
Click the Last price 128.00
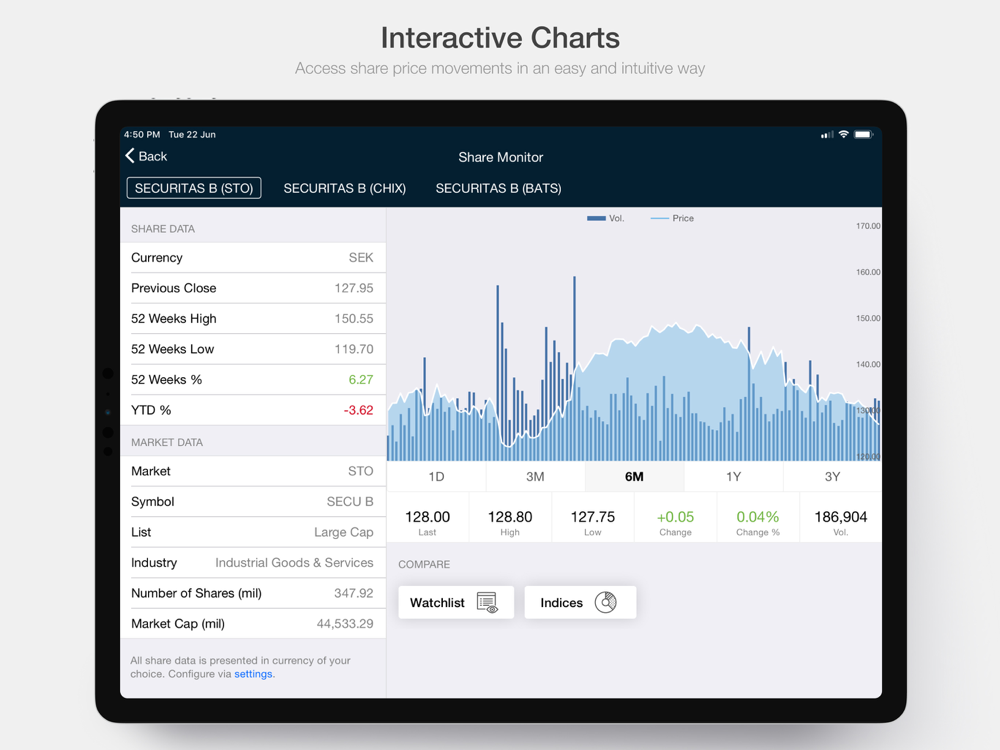[x=427, y=517]
